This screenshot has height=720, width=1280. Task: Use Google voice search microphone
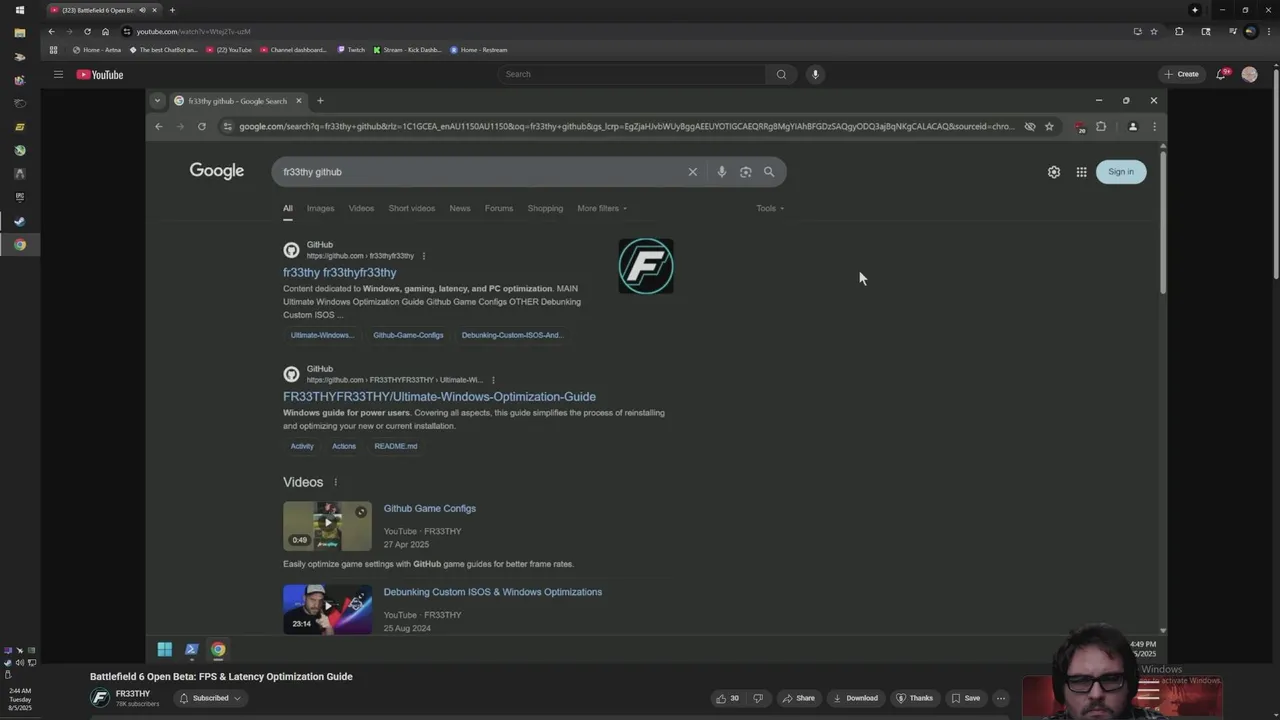point(721,172)
